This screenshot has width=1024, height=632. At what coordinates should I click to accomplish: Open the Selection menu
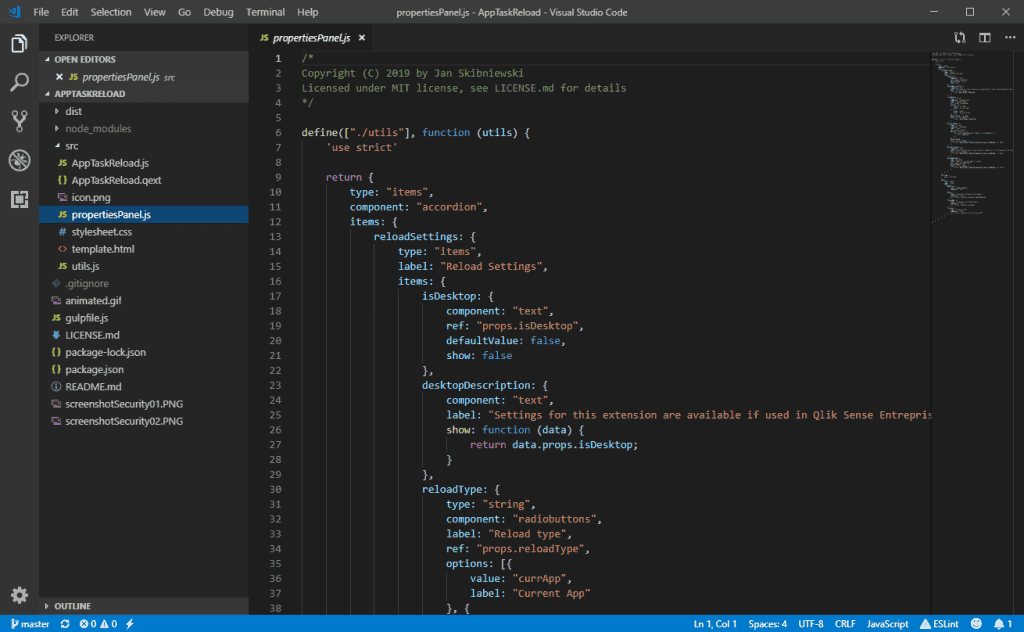pyautogui.click(x=110, y=12)
